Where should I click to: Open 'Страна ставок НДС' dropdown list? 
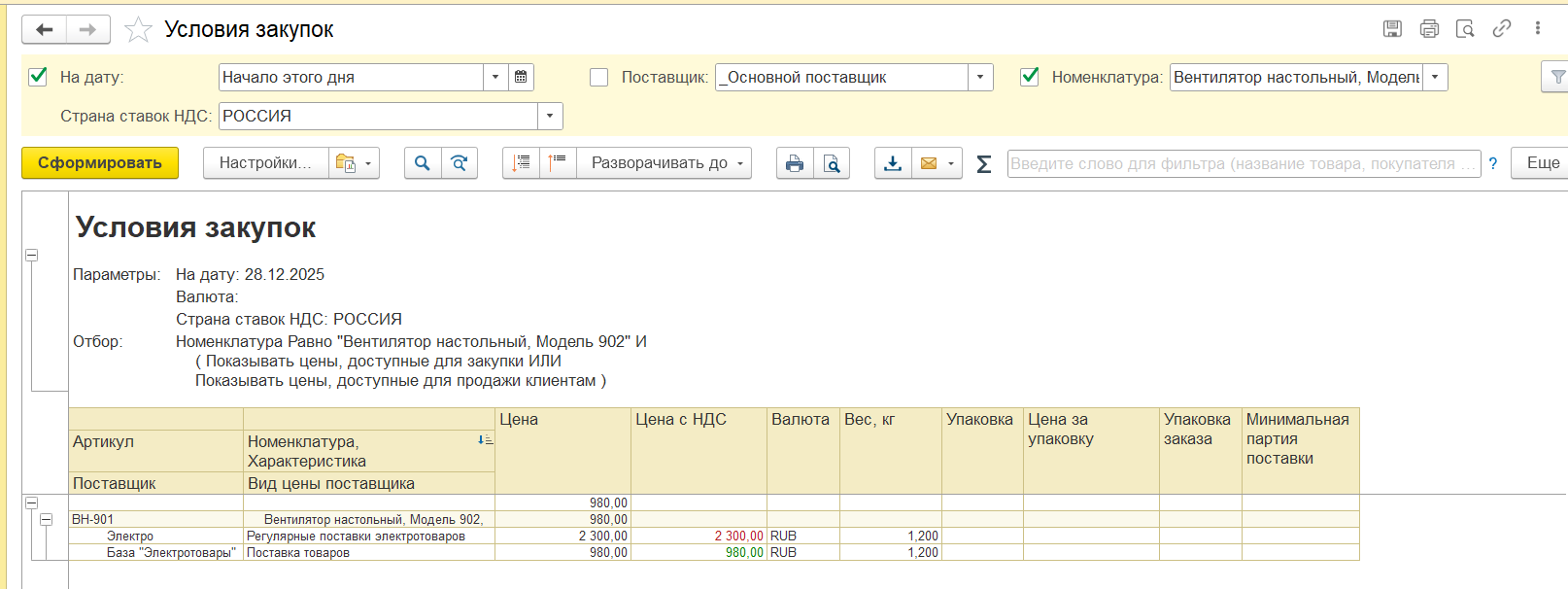[x=550, y=116]
